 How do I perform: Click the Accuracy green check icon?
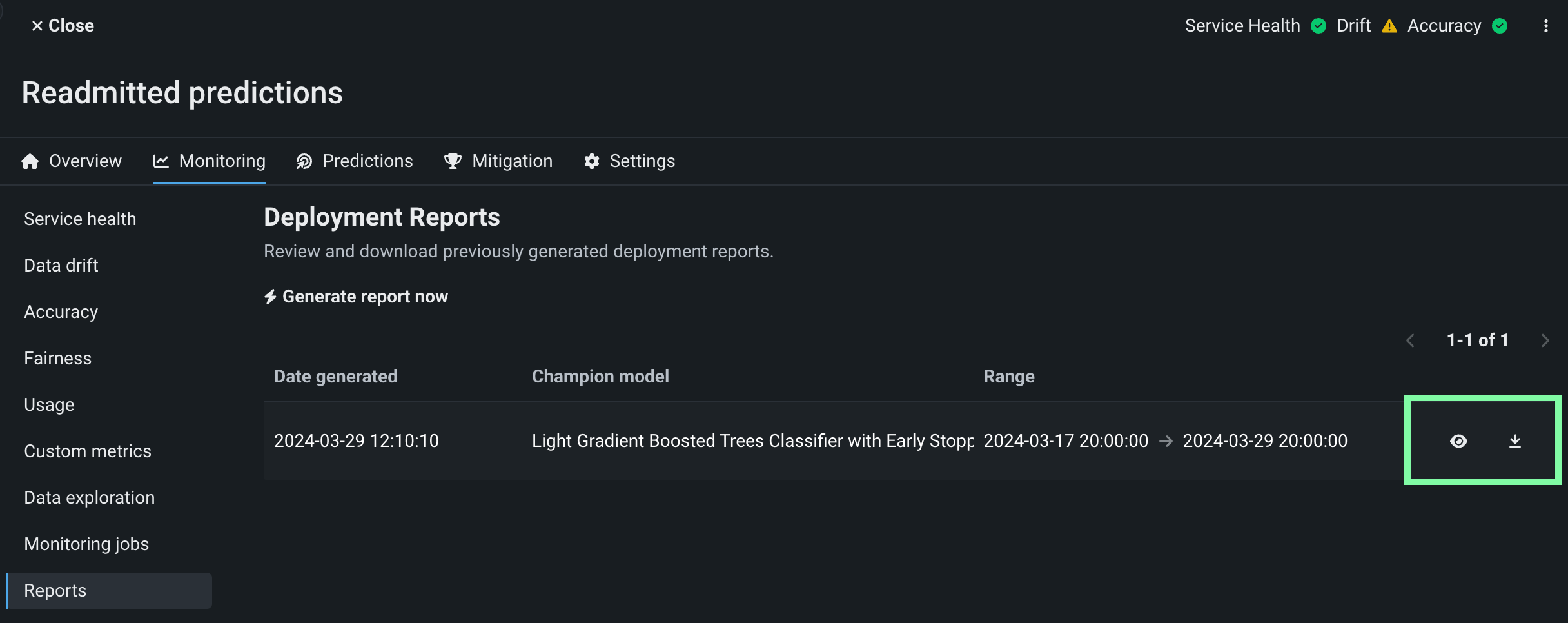tap(1500, 26)
